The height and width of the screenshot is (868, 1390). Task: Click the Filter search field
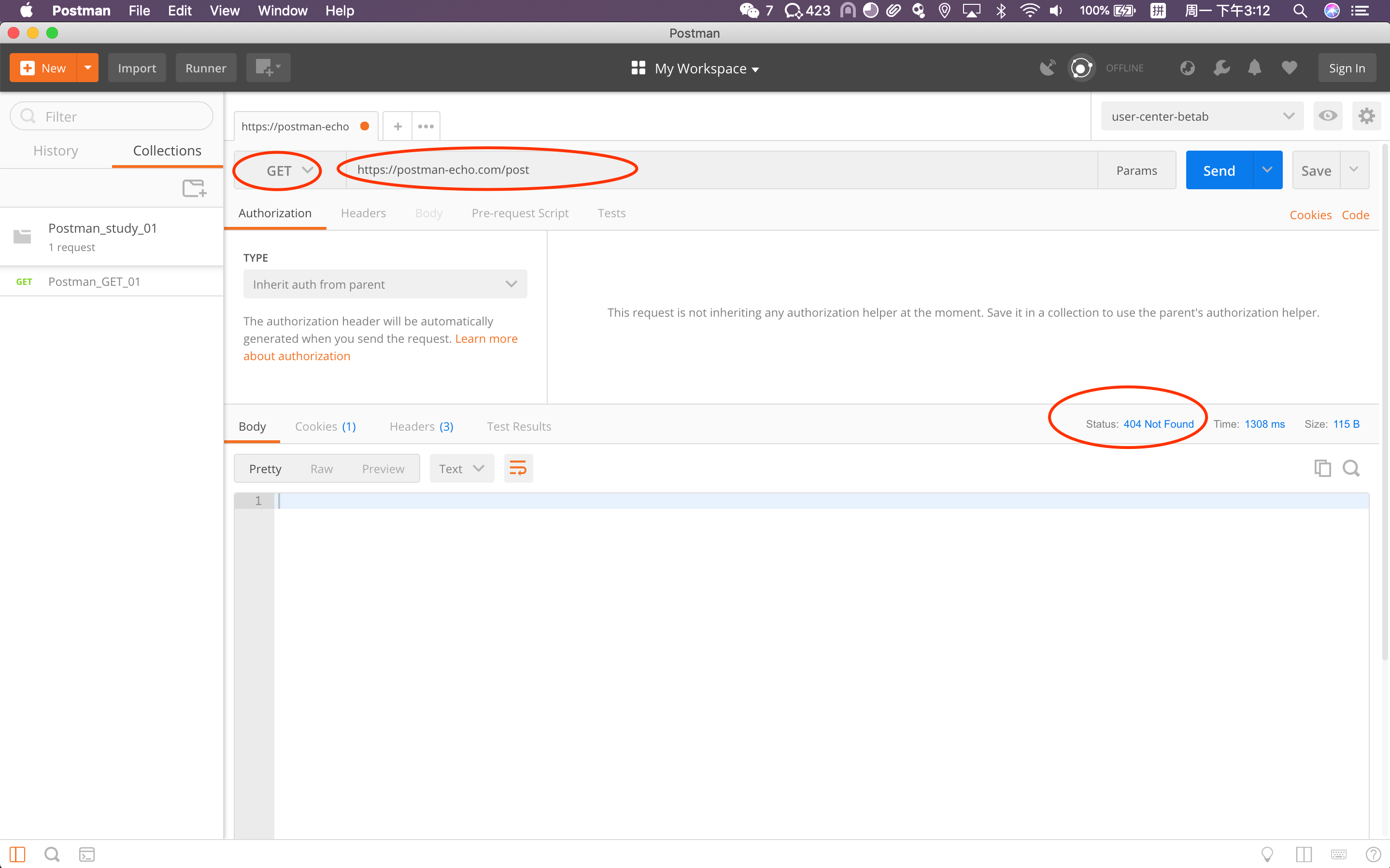(x=112, y=116)
